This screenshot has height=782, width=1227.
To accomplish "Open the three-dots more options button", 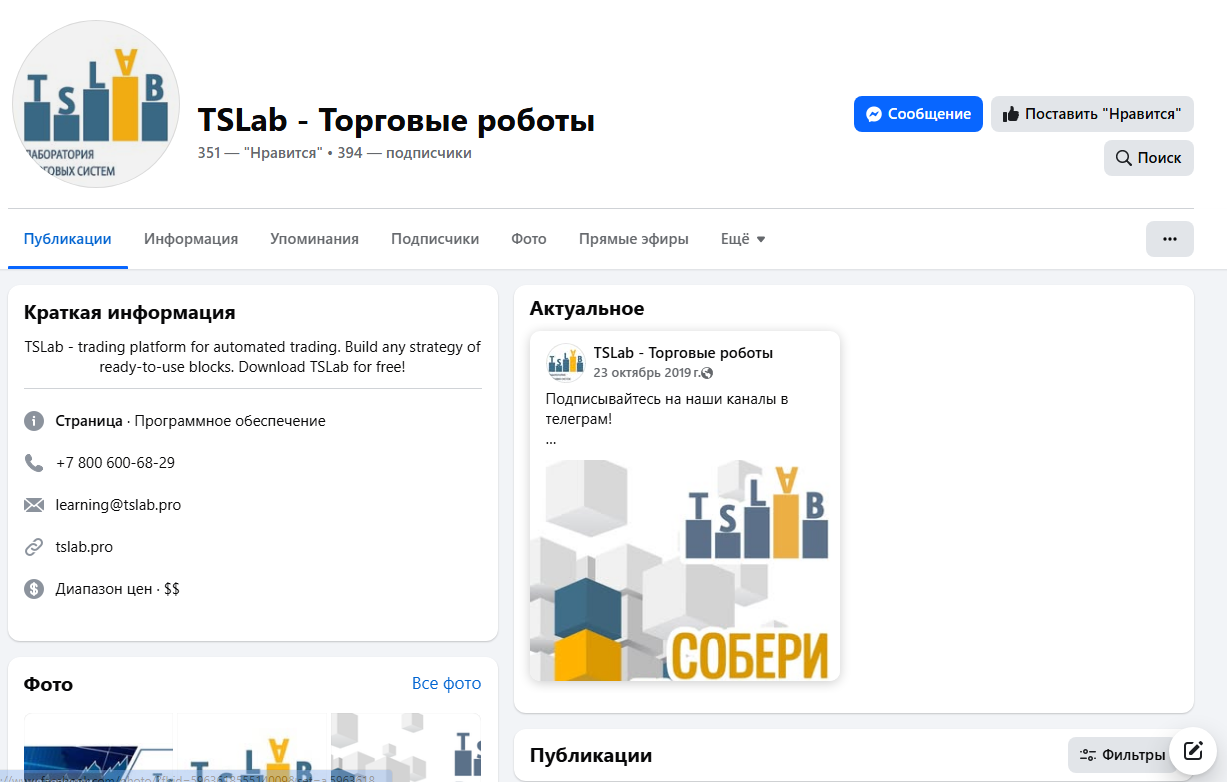I will (x=1169, y=239).
